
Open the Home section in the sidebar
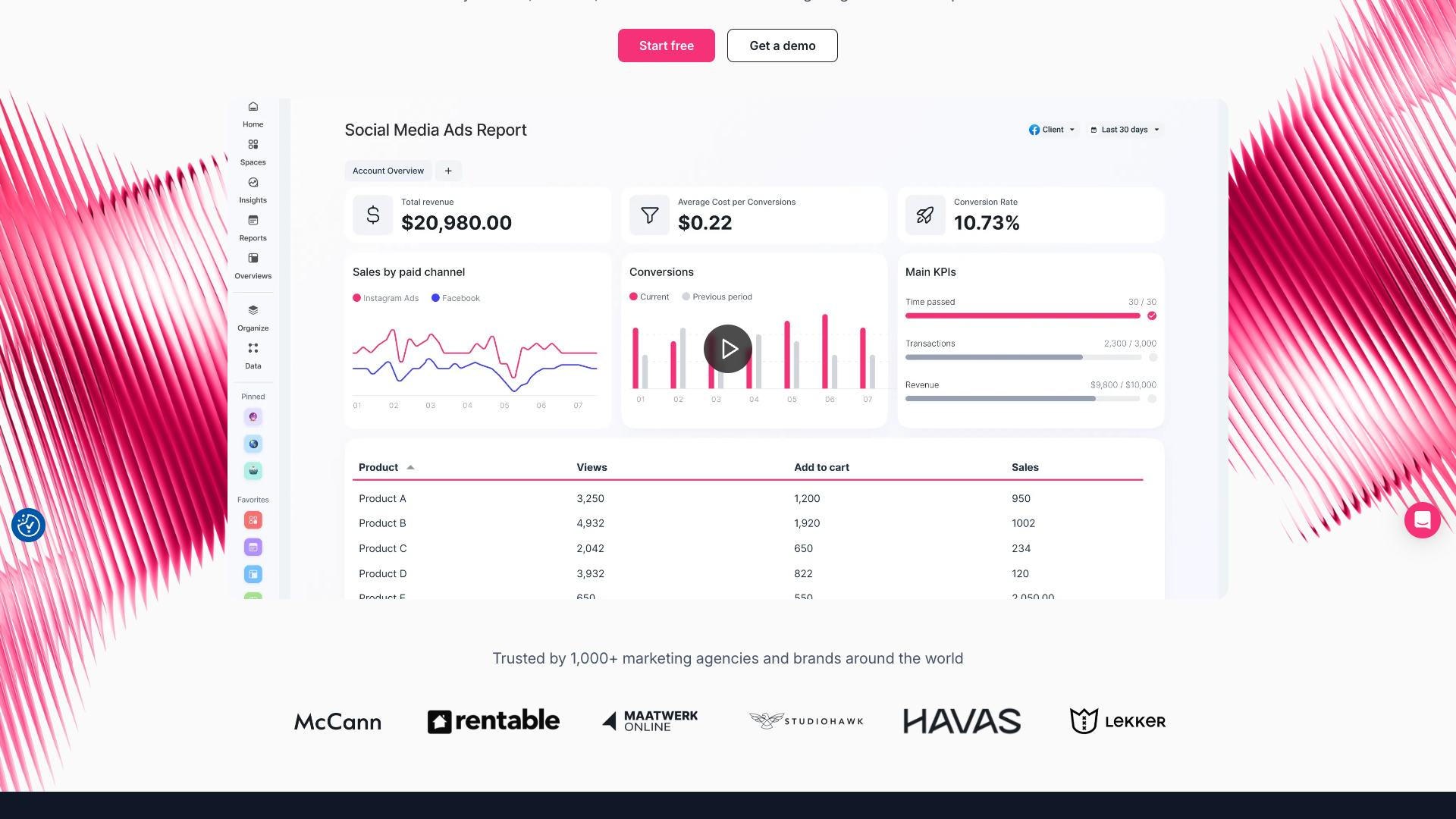pos(253,114)
